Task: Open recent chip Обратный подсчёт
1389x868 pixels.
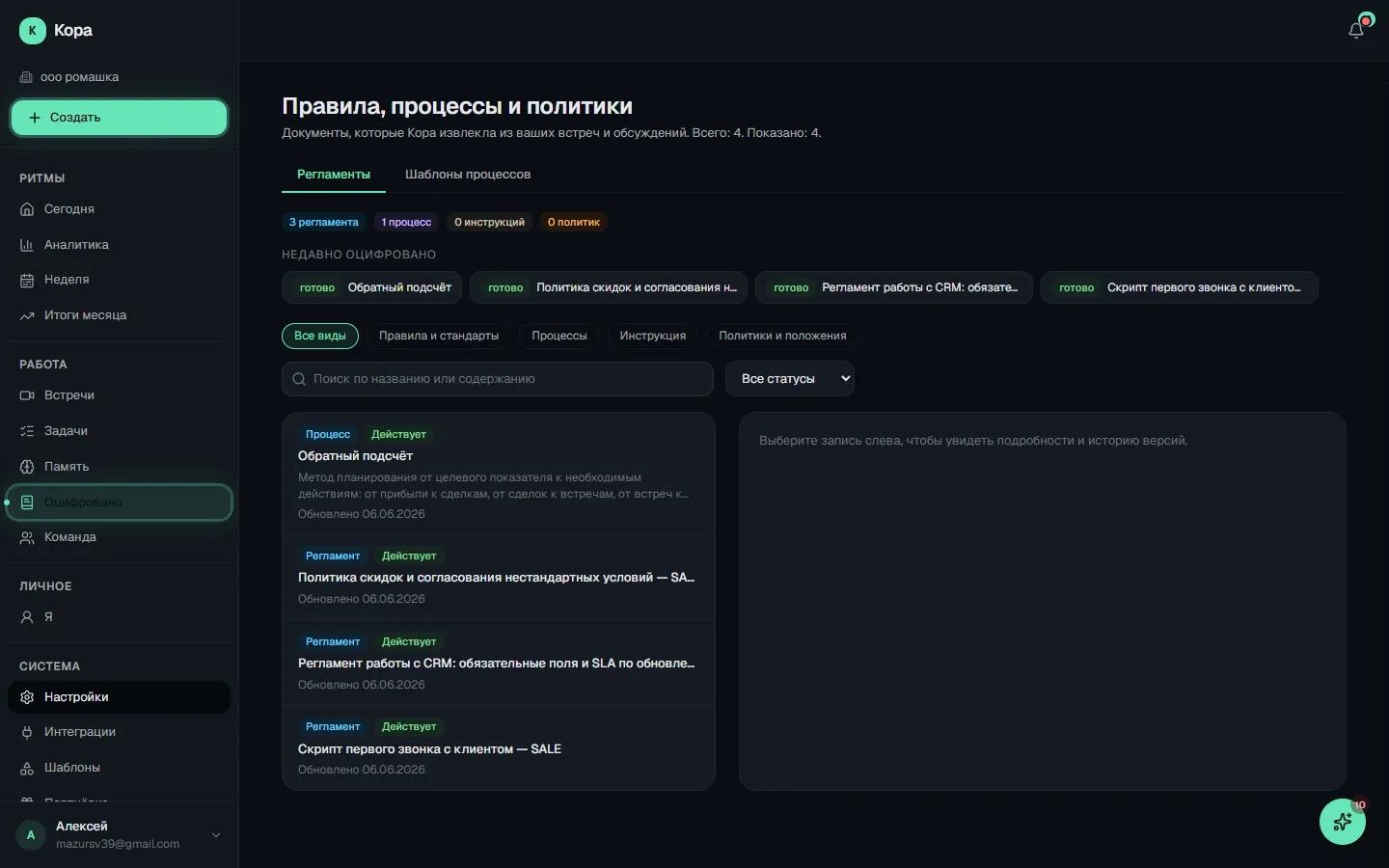Action: tap(372, 287)
